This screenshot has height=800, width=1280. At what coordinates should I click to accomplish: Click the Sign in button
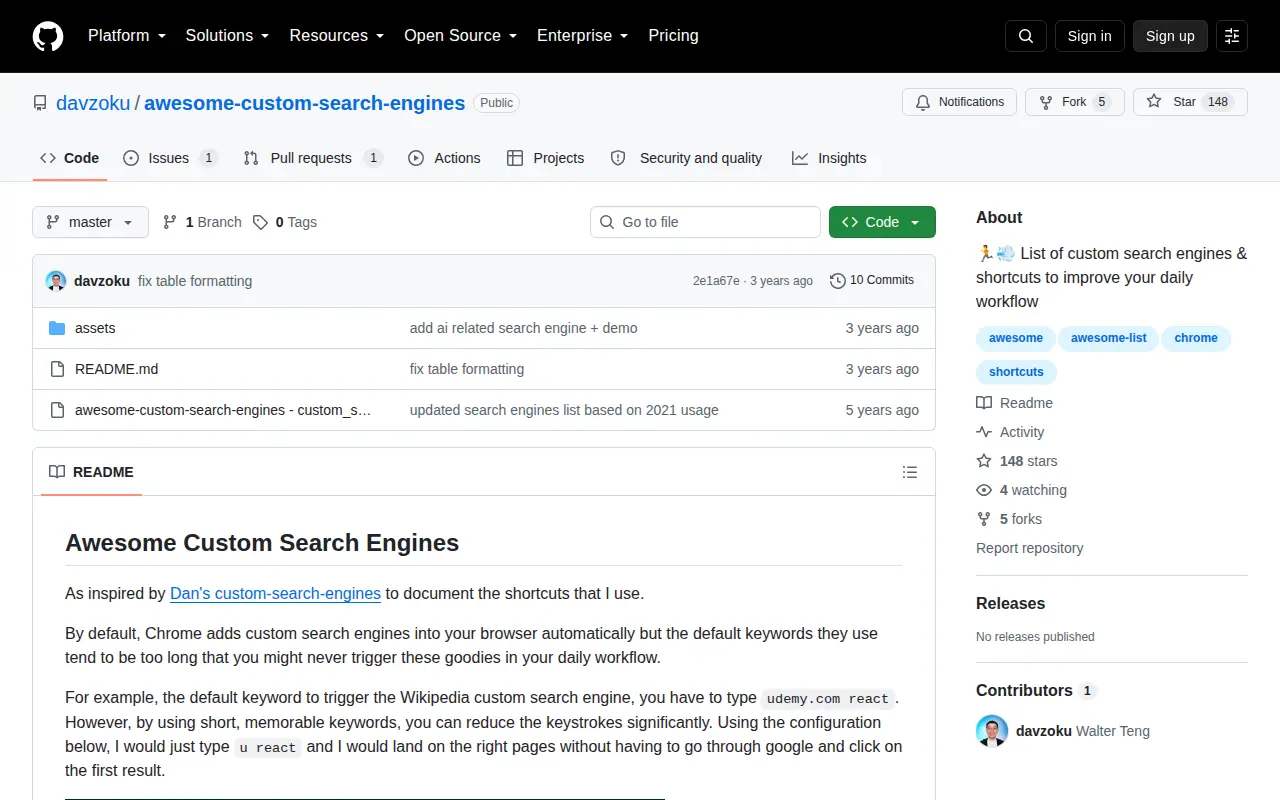point(1089,36)
